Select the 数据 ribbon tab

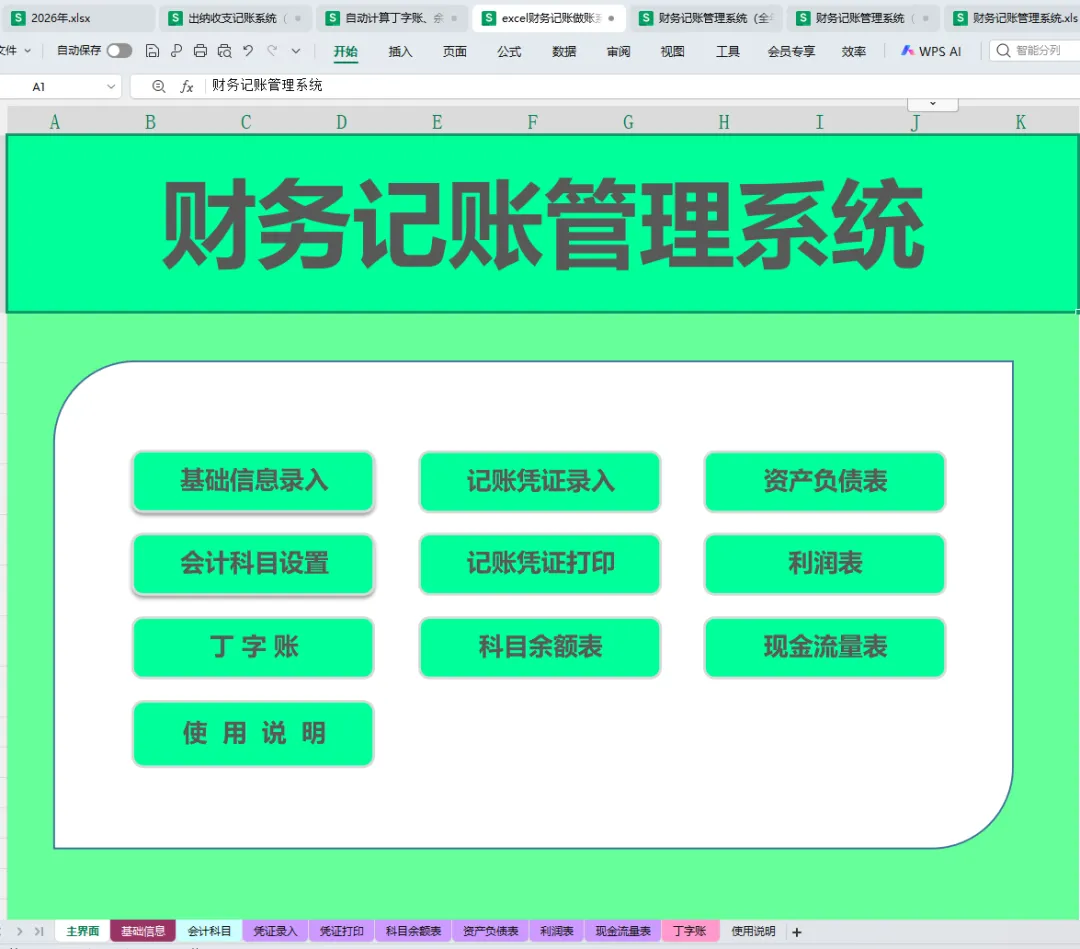click(x=564, y=52)
